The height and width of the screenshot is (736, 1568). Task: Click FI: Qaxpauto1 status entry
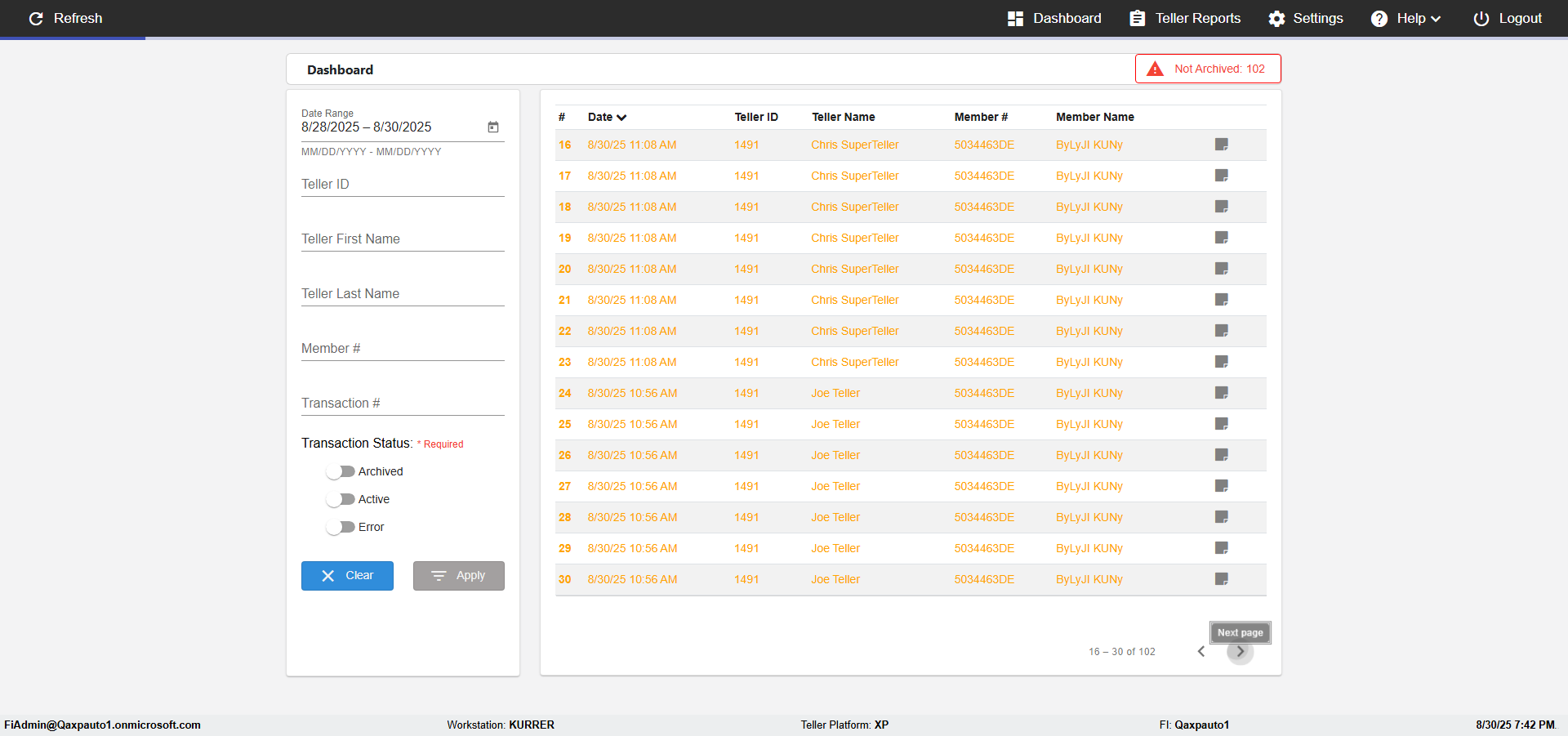1194,725
